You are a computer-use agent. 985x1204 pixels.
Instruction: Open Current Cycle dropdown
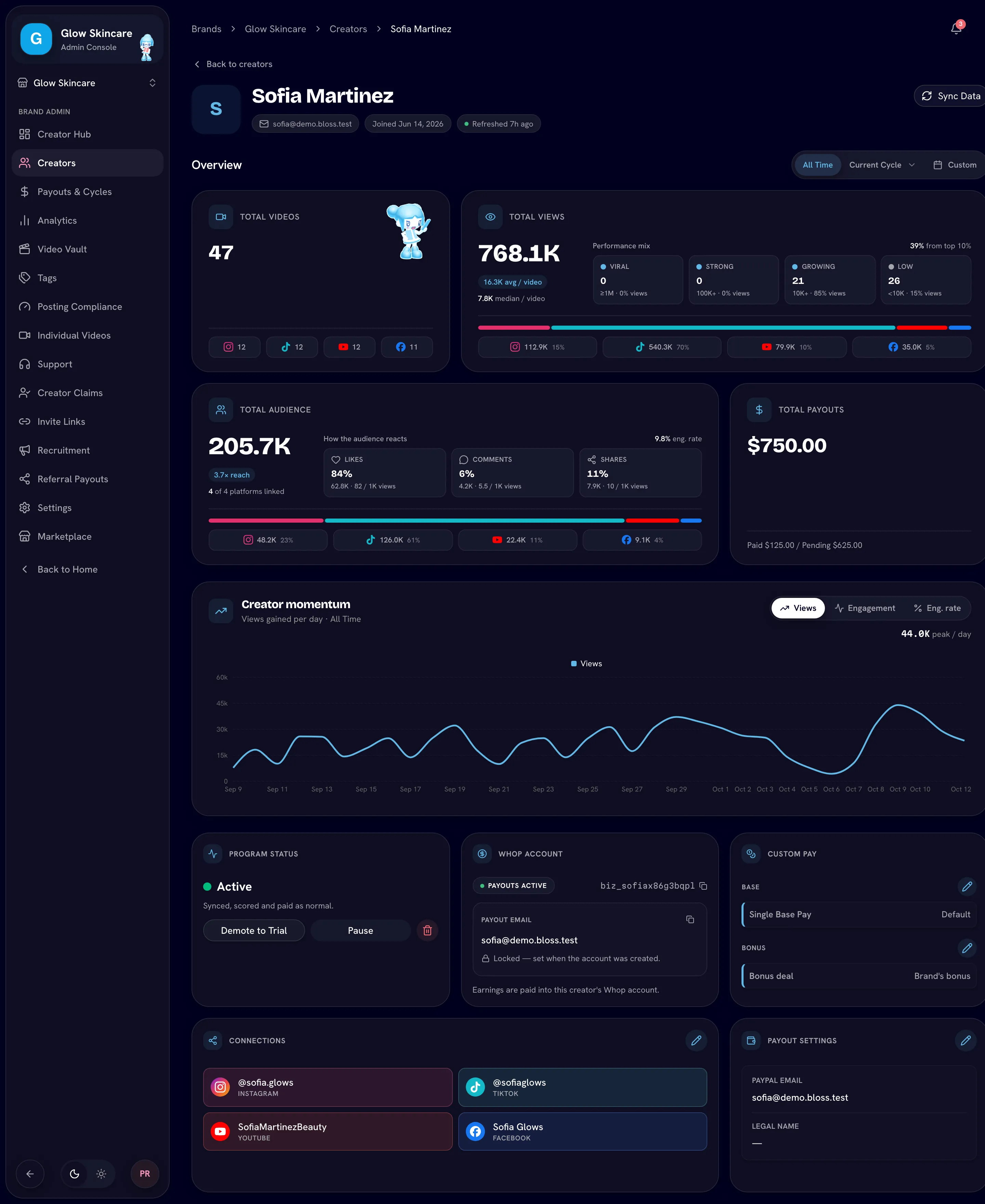tap(882, 165)
